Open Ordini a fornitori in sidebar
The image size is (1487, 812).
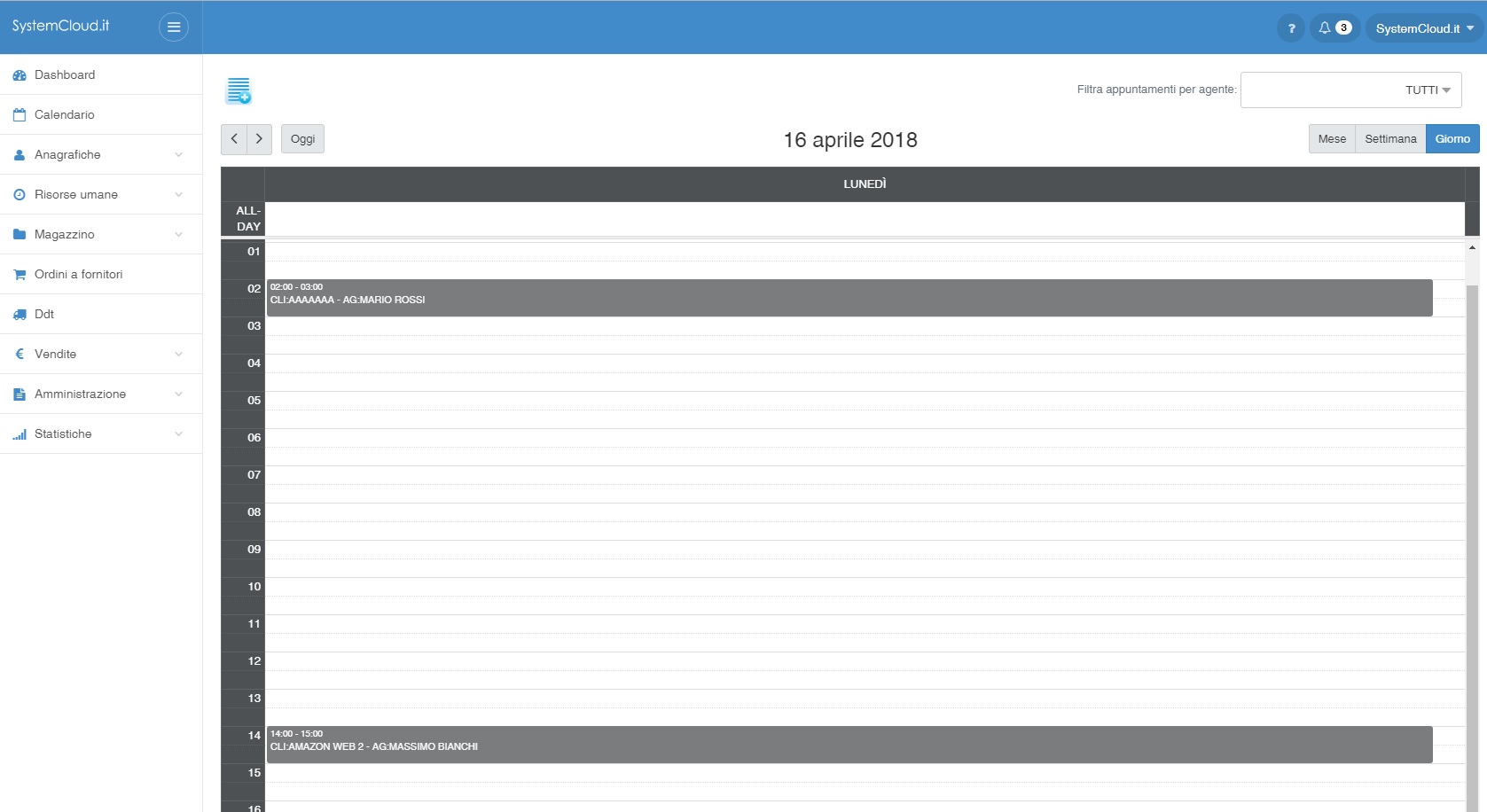pos(78,274)
